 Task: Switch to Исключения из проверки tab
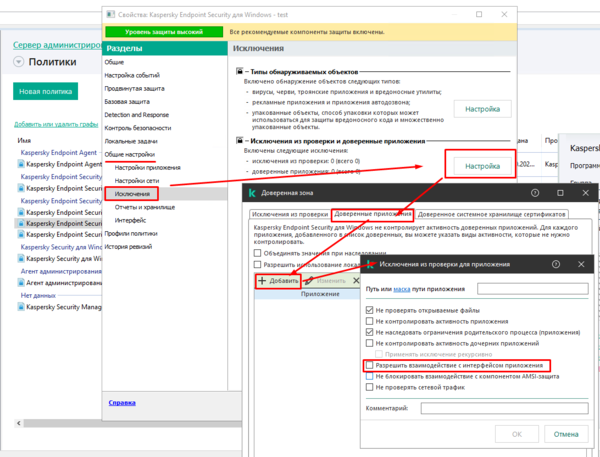(290, 214)
